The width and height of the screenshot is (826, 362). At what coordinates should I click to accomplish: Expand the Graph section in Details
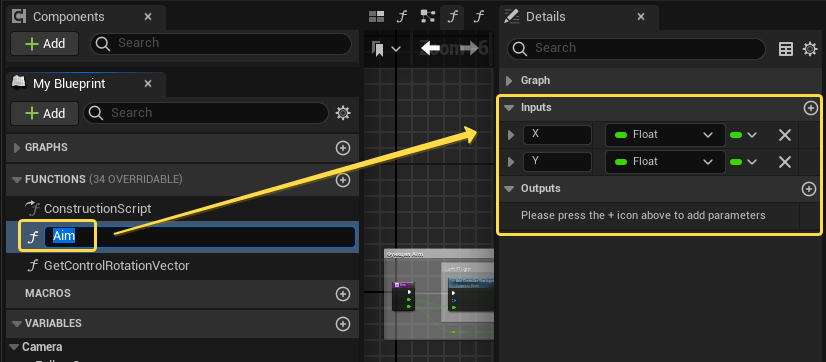(509, 81)
